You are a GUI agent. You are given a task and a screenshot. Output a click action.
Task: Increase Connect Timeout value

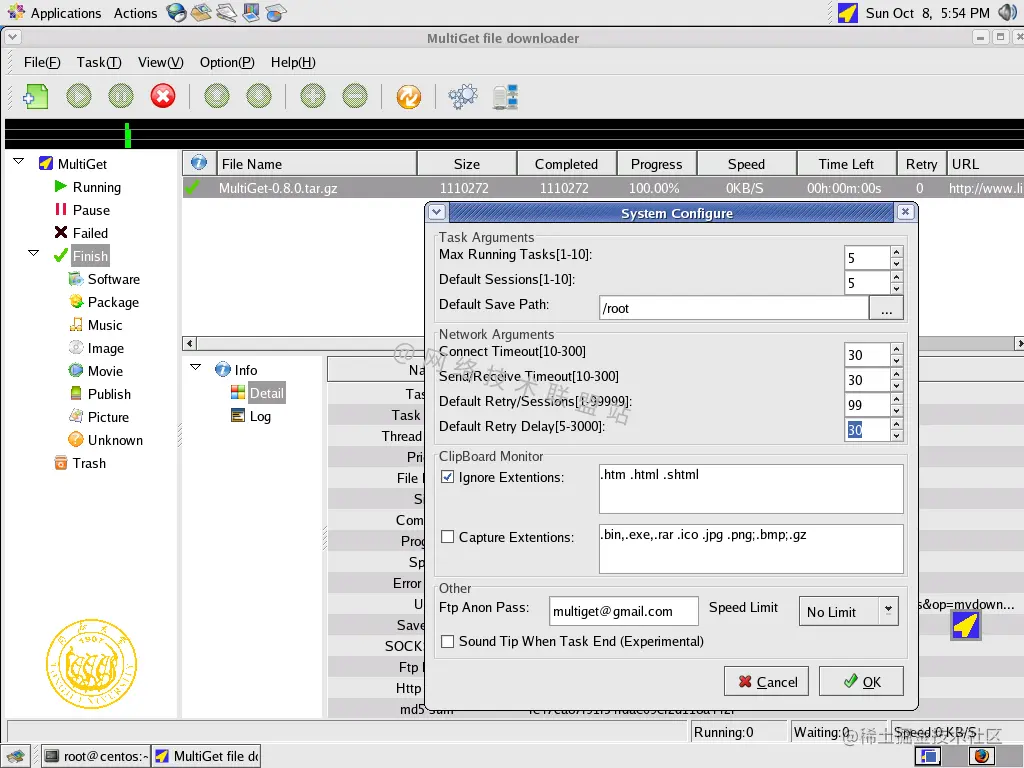[897, 349]
